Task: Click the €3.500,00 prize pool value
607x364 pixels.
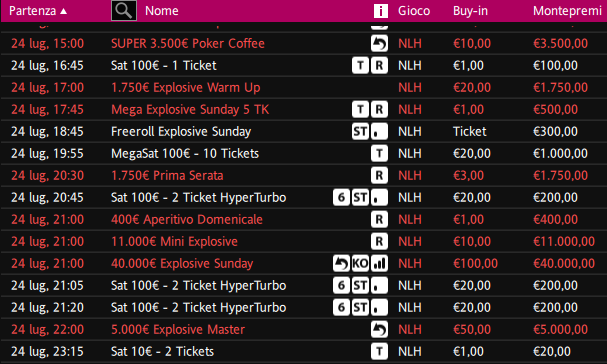Action: (560, 43)
